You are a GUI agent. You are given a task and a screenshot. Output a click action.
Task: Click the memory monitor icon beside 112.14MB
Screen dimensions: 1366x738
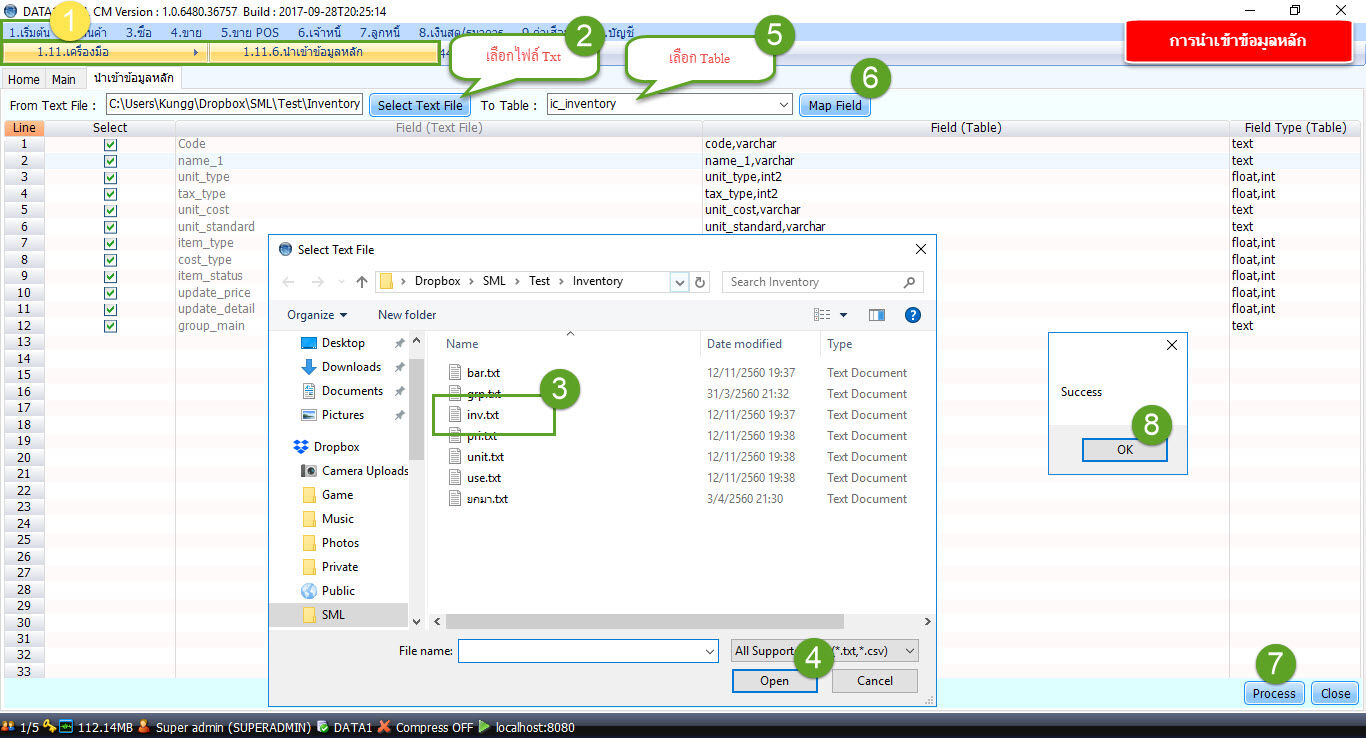tap(66, 727)
